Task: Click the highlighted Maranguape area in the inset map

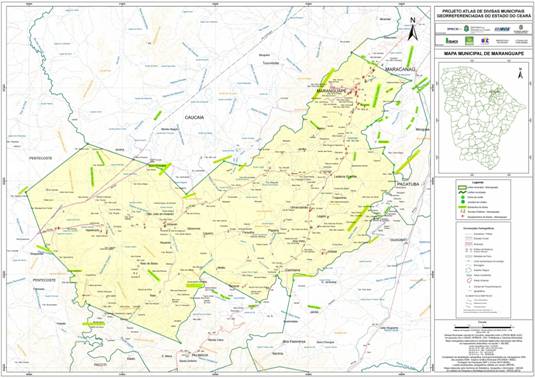Action: click(x=493, y=93)
